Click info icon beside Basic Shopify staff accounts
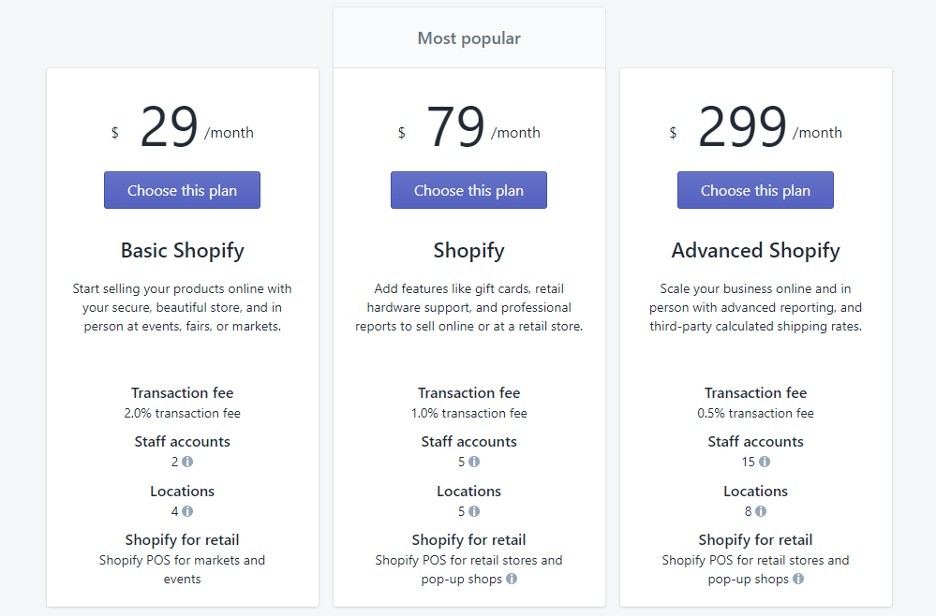 click(x=187, y=461)
